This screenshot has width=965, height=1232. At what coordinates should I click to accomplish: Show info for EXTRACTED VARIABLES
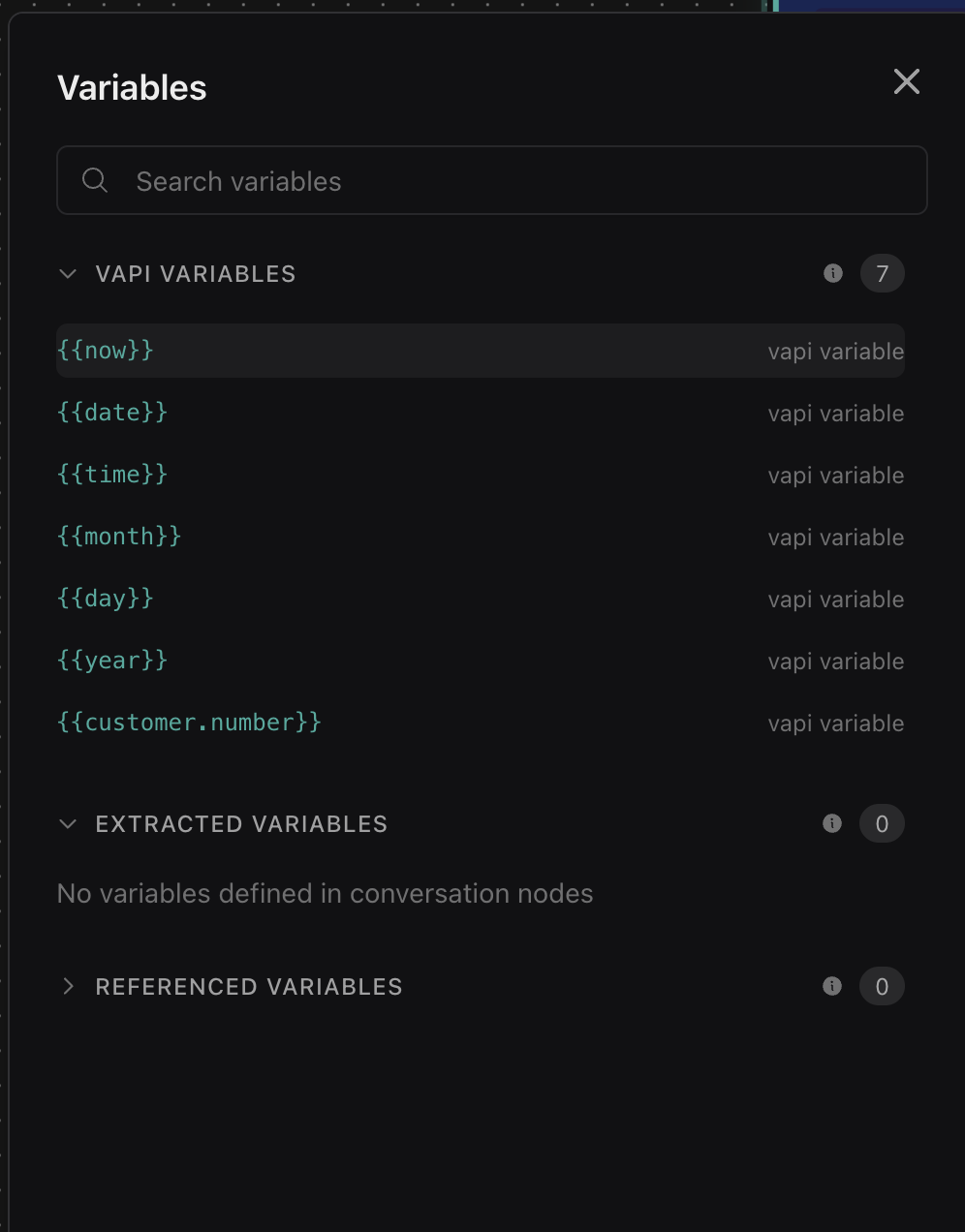tap(832, 823)
